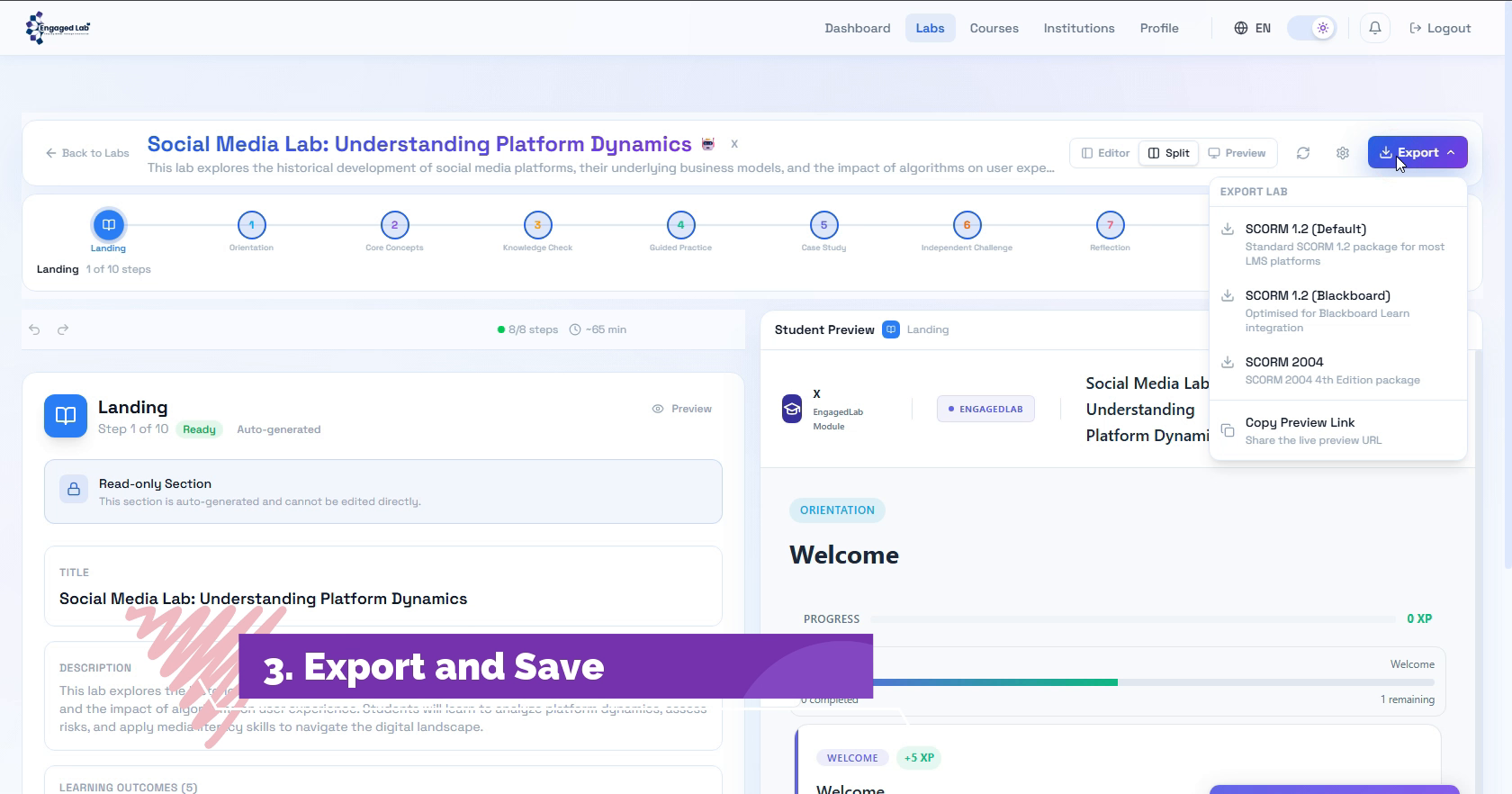Switch to Split view mode
Image resolution: width=1512 pixels, height=794 pixels.
1168,153
